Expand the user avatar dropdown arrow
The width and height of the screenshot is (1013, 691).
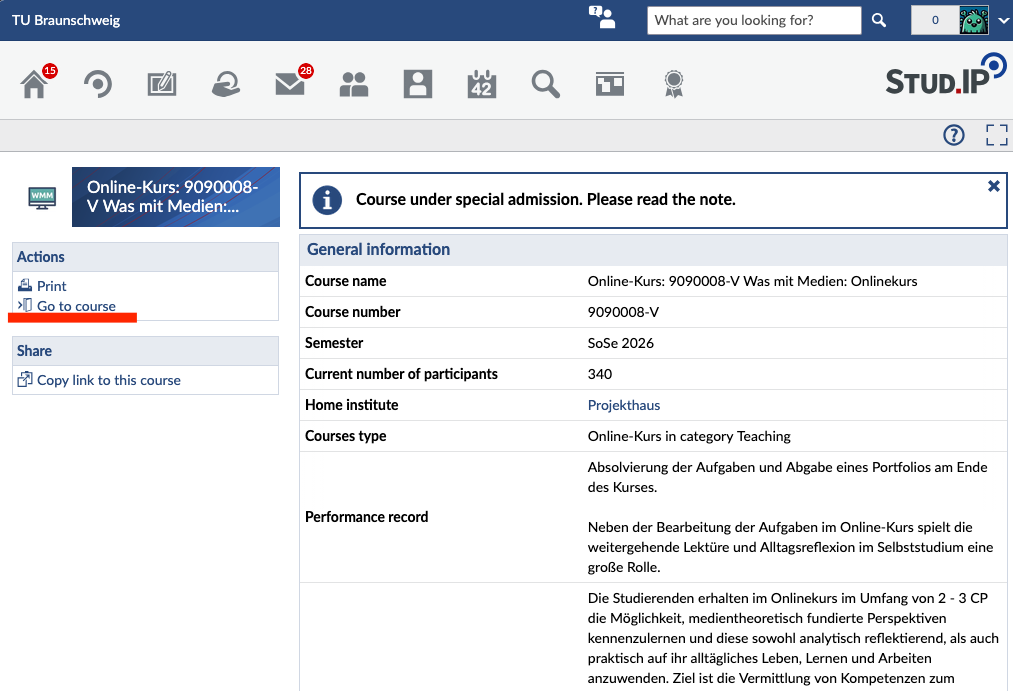1003,21
